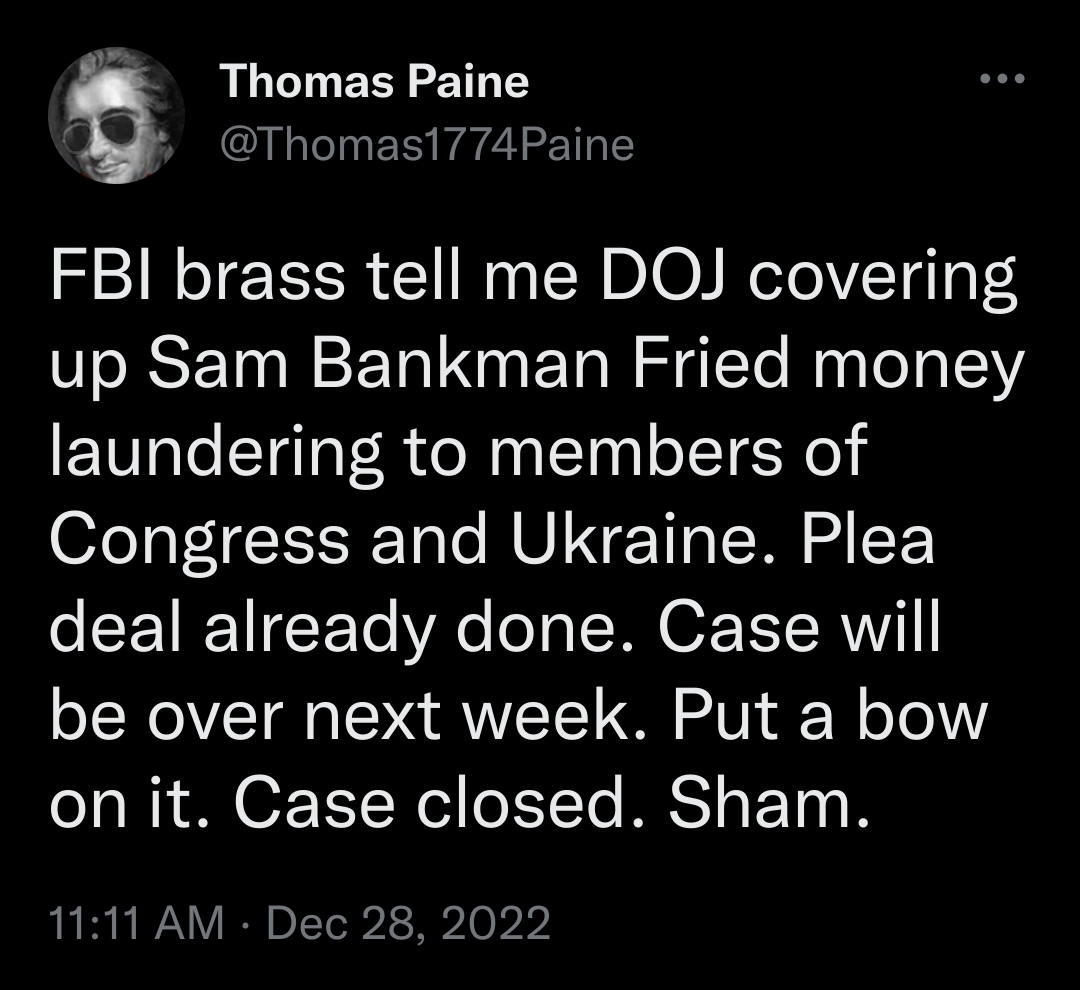
Task: Open the three-dot more options menu
Action: (x=1003, y=79)
